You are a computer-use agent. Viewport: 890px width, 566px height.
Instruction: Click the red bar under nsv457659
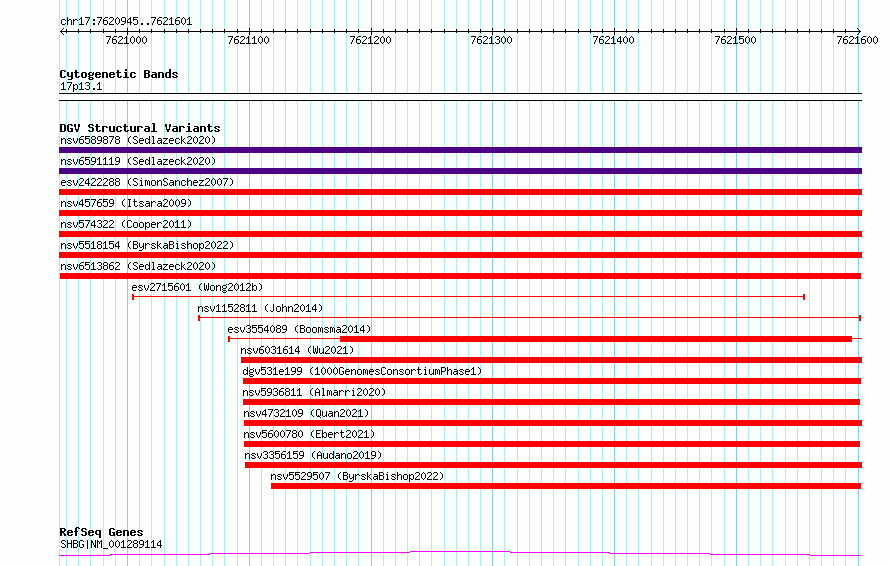[460, 213]
